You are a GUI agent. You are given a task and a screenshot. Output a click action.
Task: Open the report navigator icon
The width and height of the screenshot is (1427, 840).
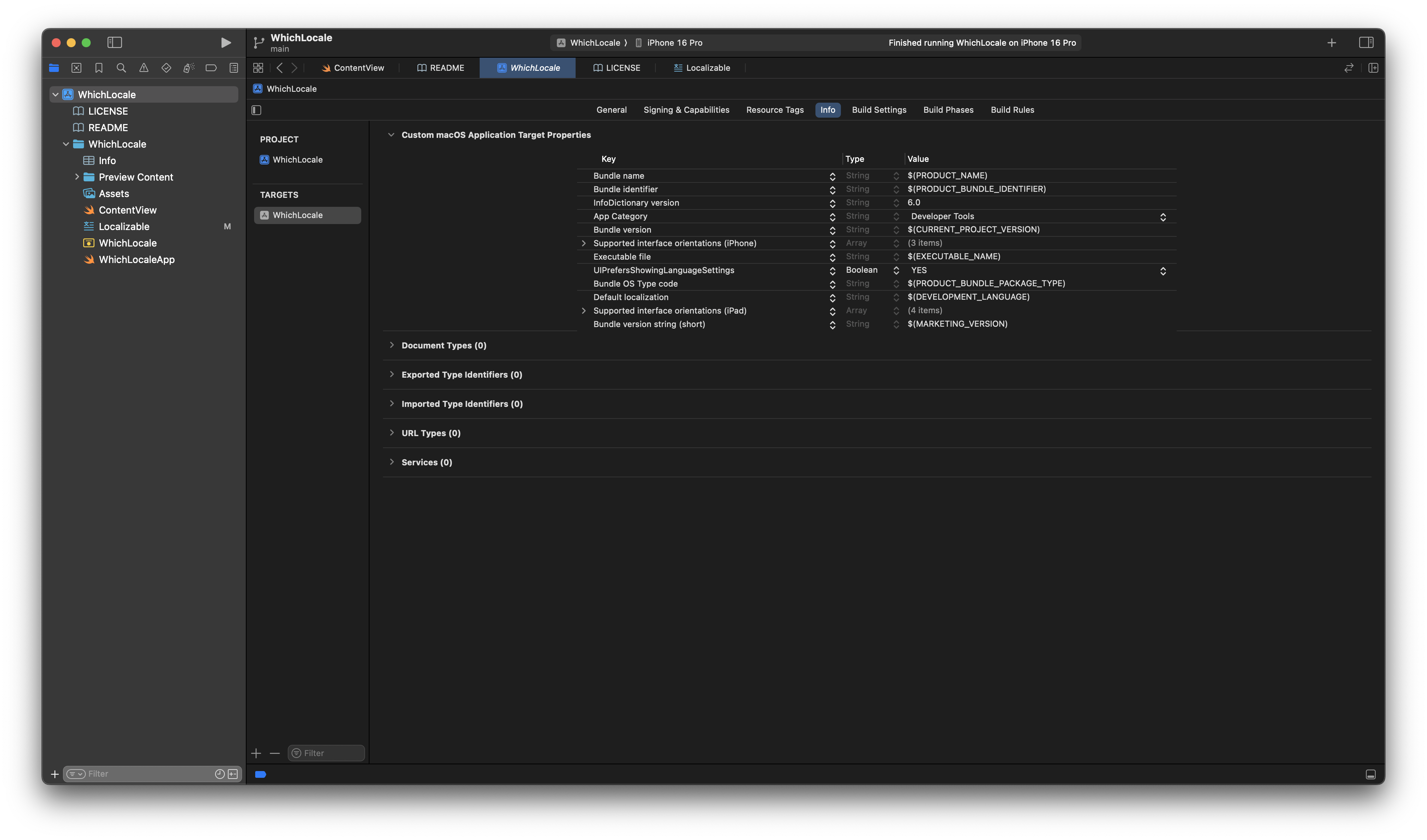click(234, 68)
